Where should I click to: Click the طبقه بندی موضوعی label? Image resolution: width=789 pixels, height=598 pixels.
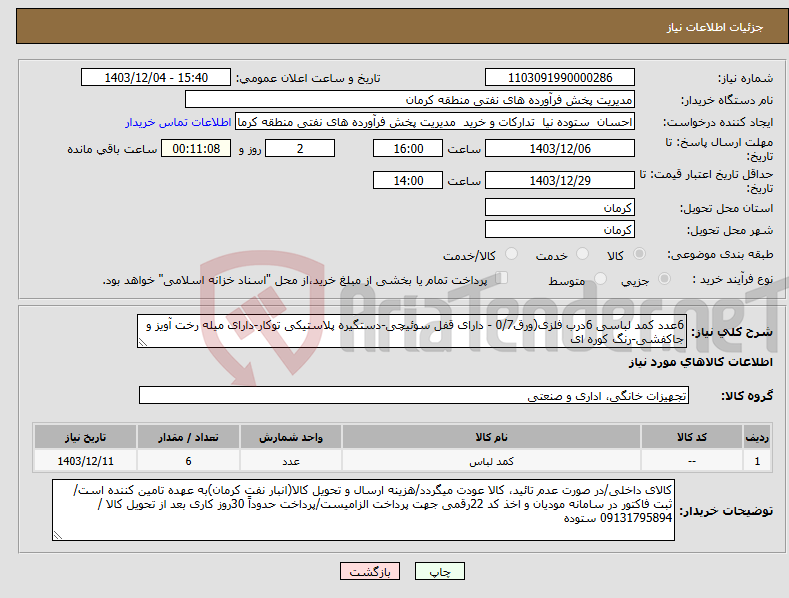point(720,255)
